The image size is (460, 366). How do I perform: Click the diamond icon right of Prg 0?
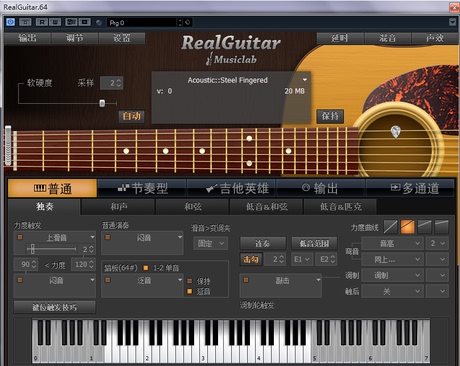click(188, 22)
